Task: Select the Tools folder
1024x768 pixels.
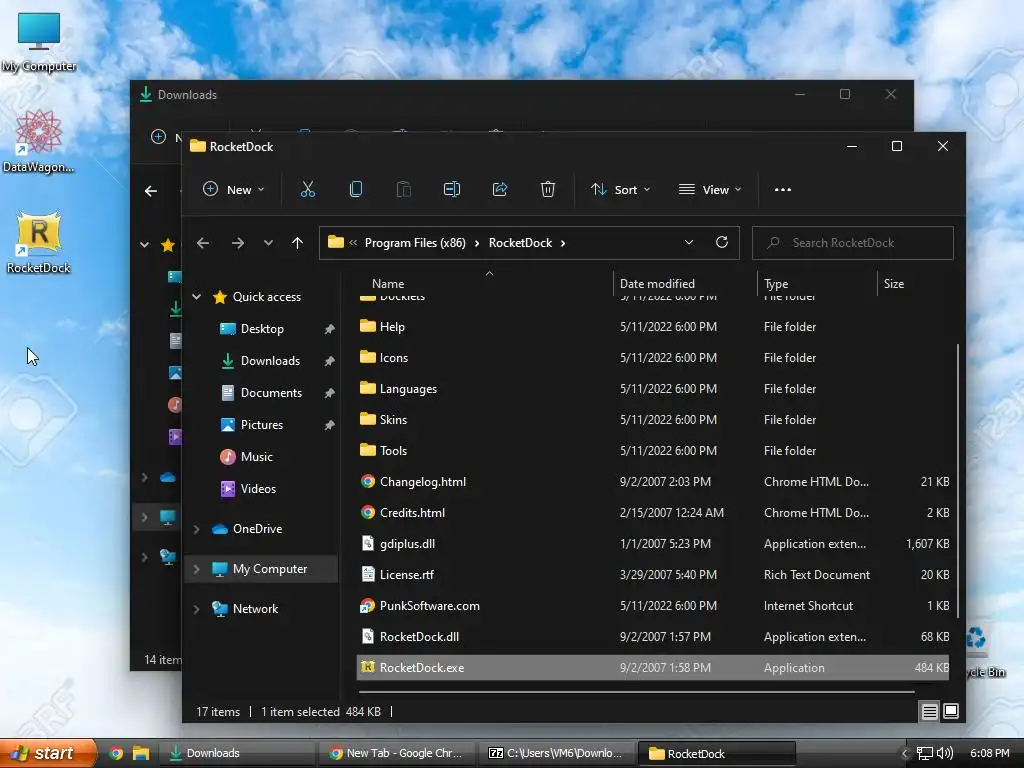Action: (653, 451)
